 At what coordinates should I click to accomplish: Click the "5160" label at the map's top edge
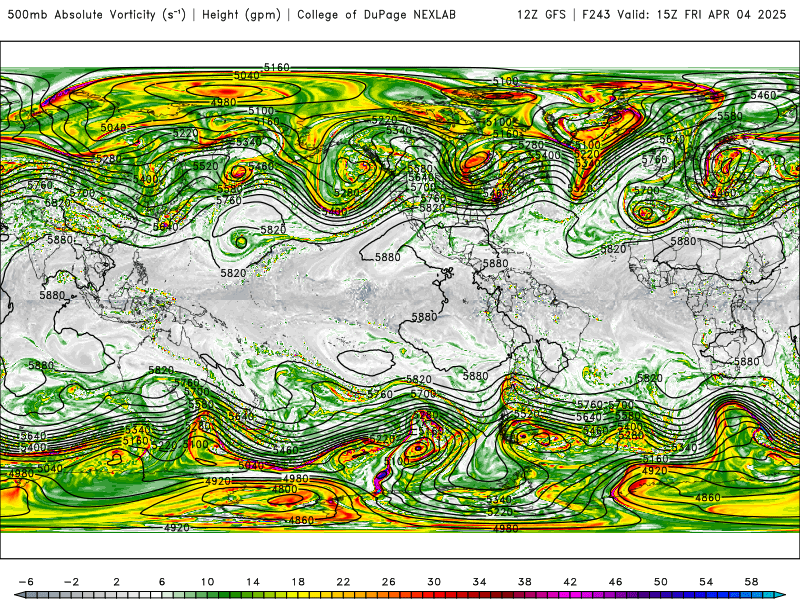[277, 67]
